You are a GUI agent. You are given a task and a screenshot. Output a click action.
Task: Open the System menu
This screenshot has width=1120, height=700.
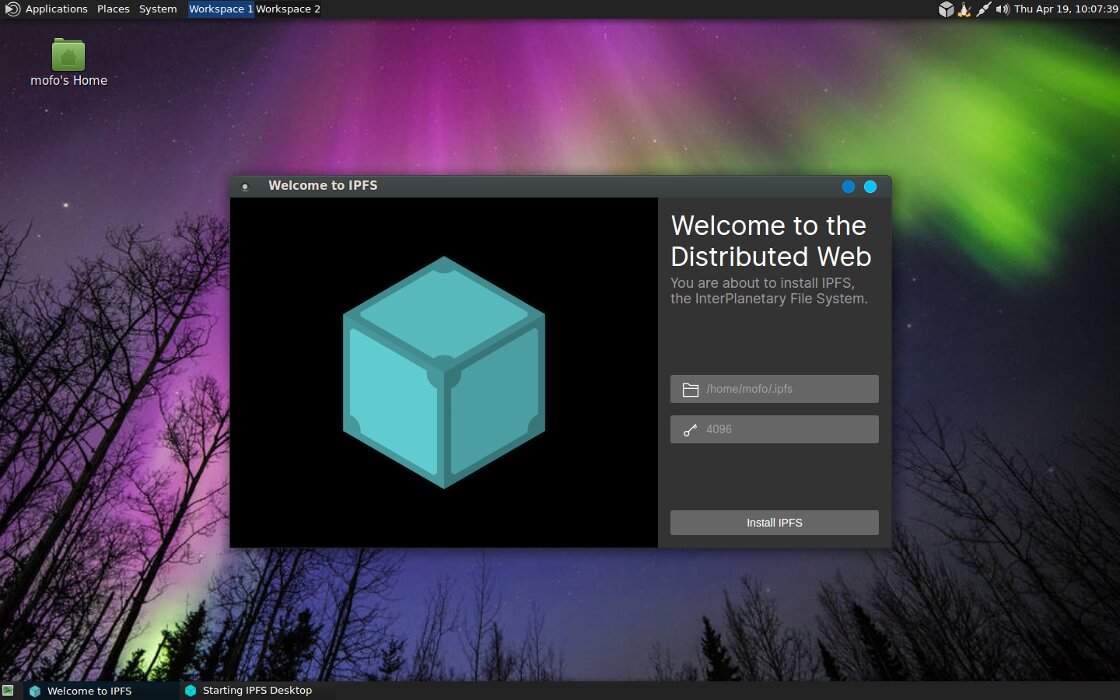(x=158, y=9)
